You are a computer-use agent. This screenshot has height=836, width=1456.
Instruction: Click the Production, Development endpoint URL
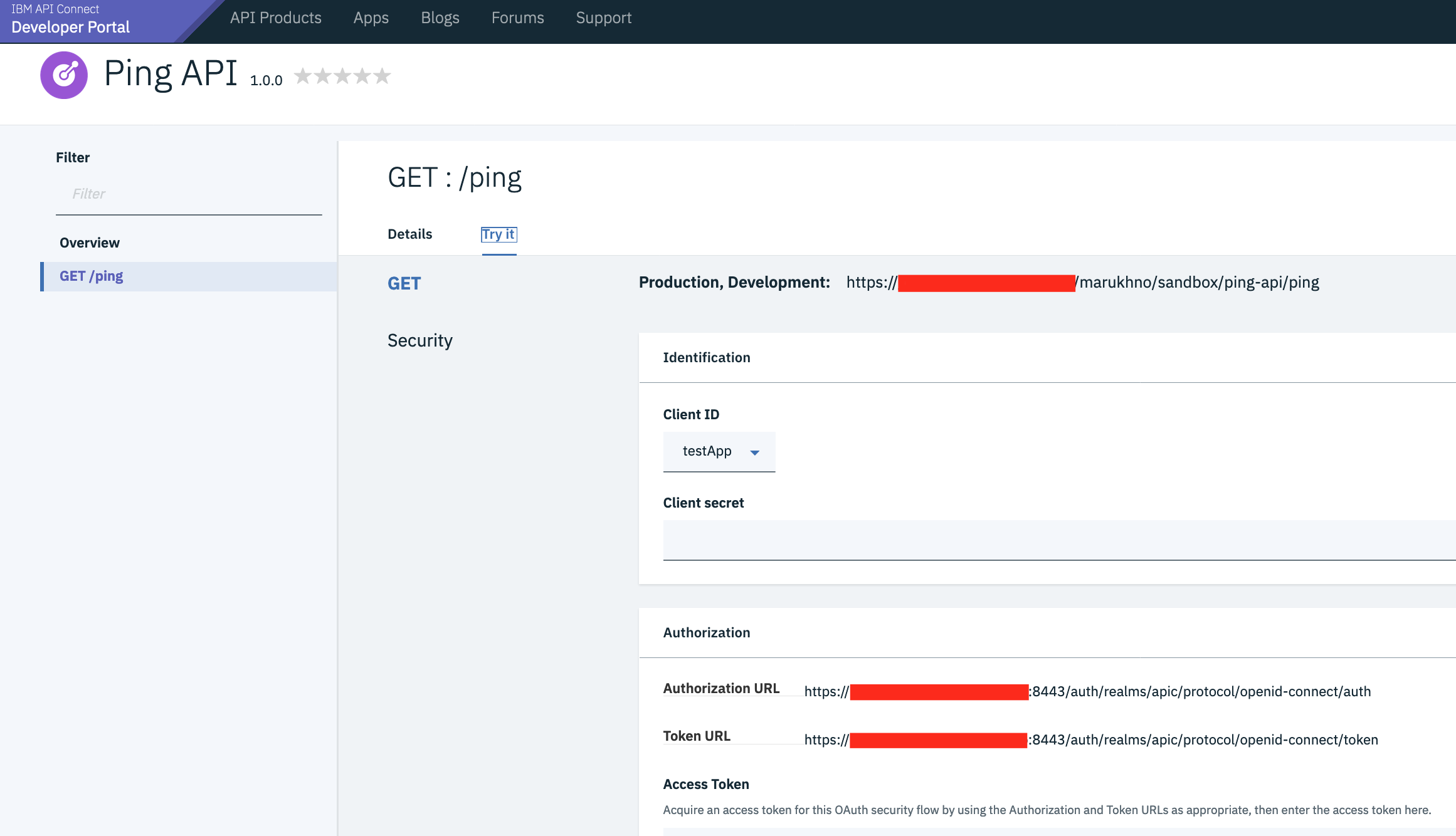(x=1083, y=283)
